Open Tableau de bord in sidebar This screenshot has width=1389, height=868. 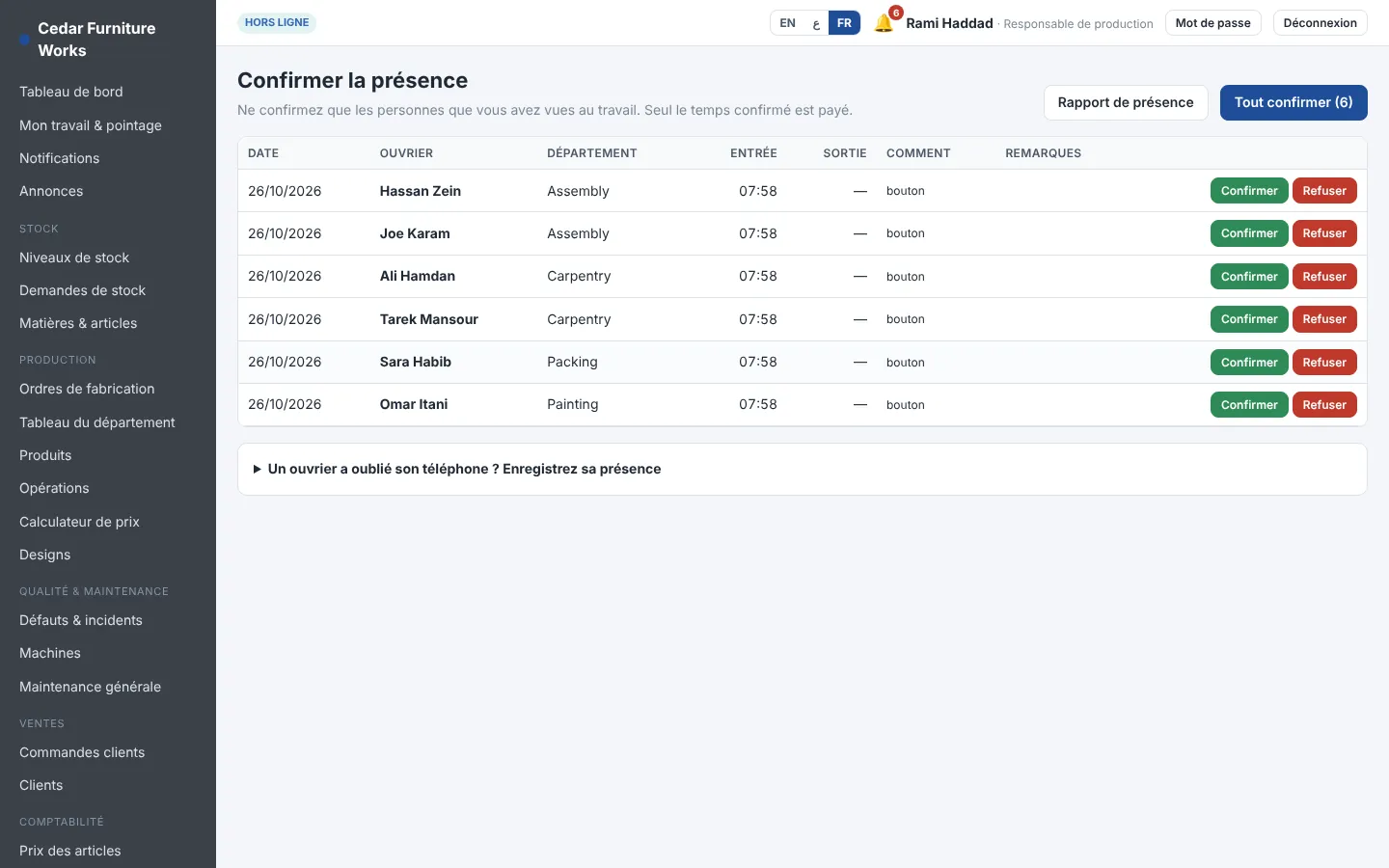pos(71,92)
